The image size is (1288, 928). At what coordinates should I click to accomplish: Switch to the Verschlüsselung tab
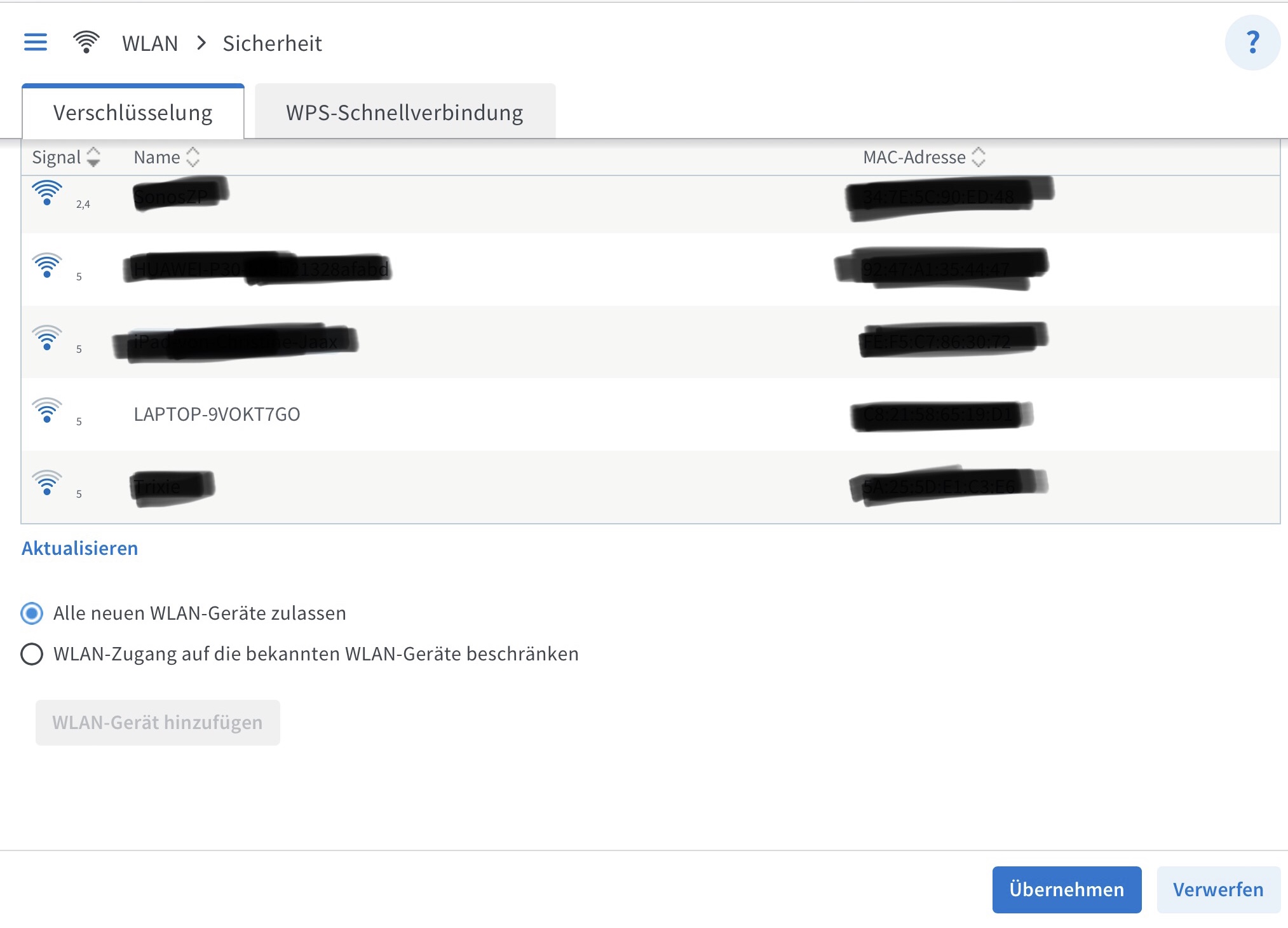133,113
